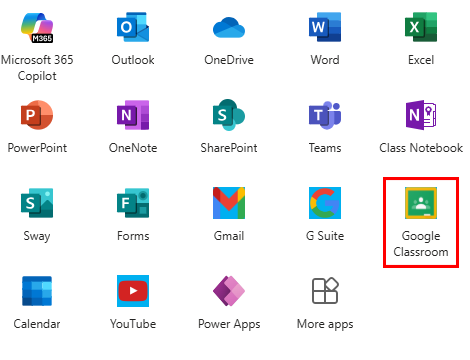
Task: Click the 'YouTube' text label
Action: tap(133, 324)
